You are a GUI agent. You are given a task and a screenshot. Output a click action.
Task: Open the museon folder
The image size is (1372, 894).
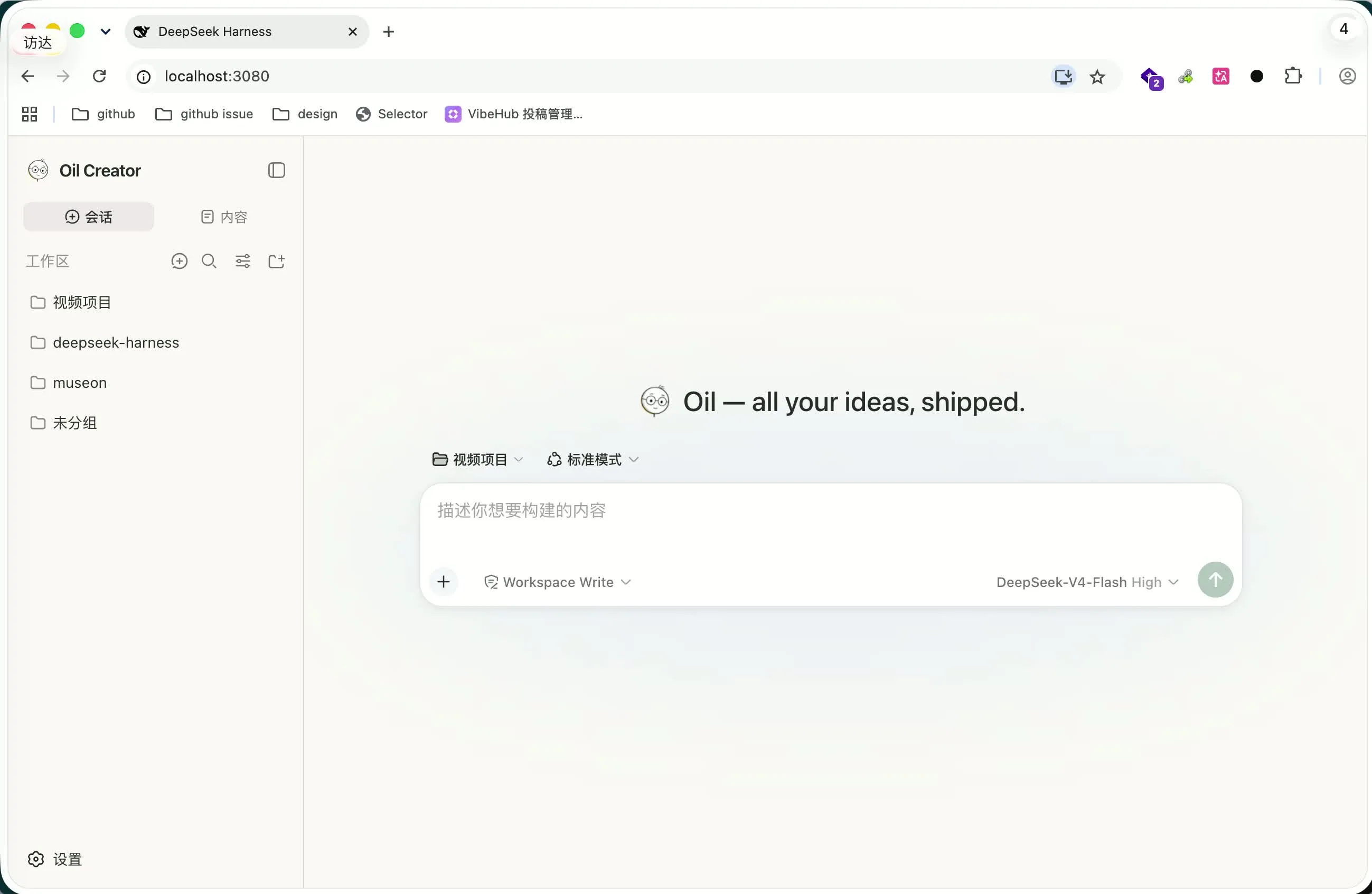(x=156, y=383)
